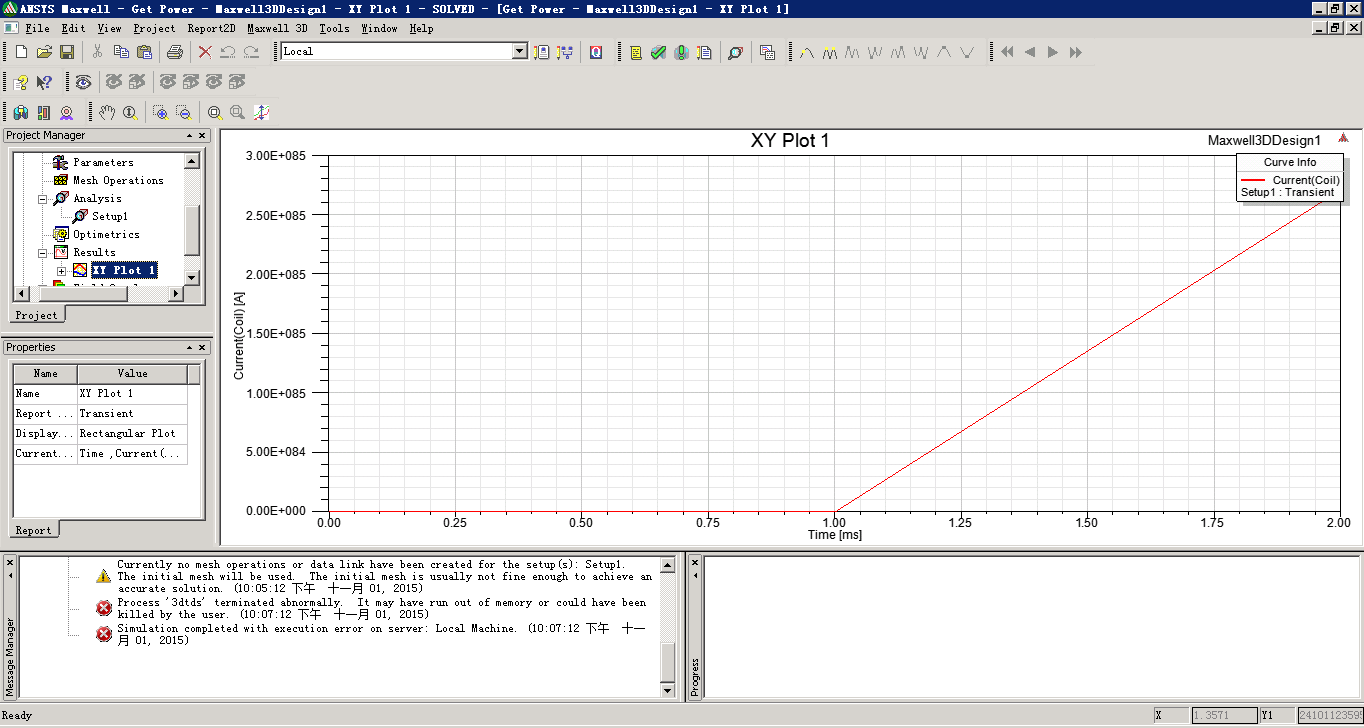This screenshot has width=1364, height=728.
Task: Expand the XY Plot 1 node
Action: (x=61, y=270)
